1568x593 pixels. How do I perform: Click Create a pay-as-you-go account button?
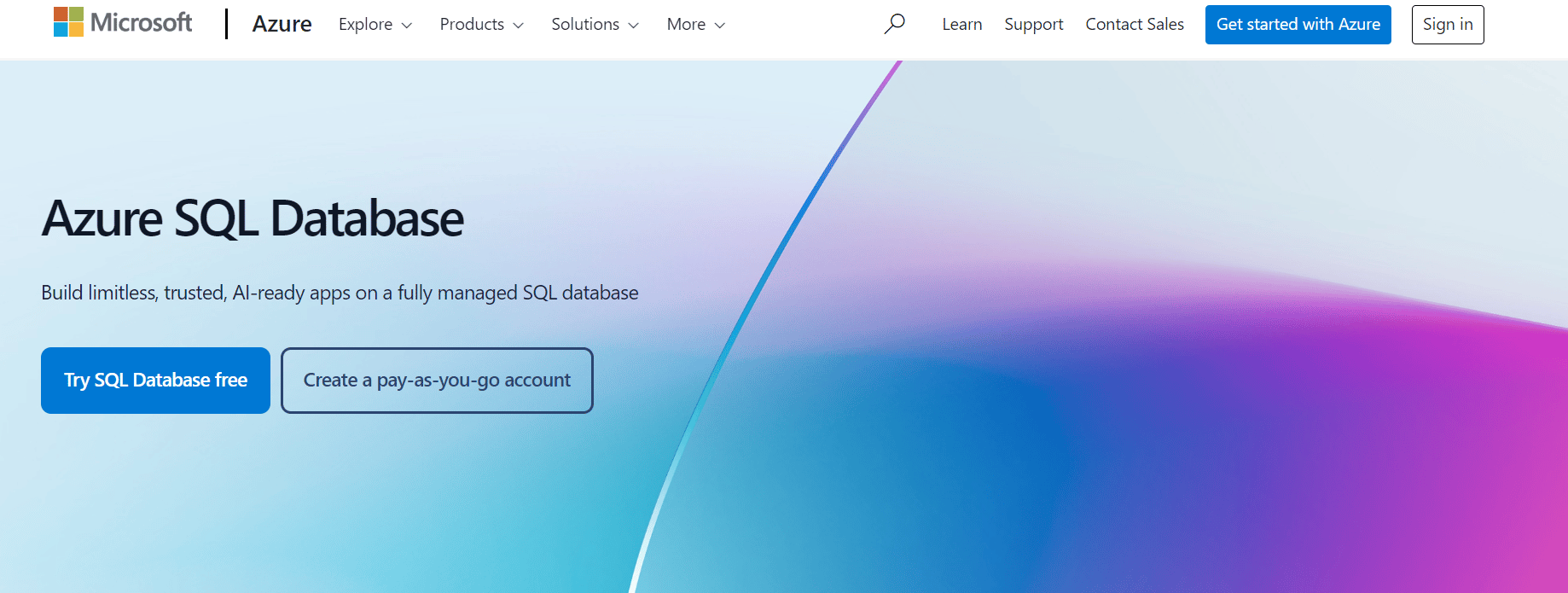[437, 381]
